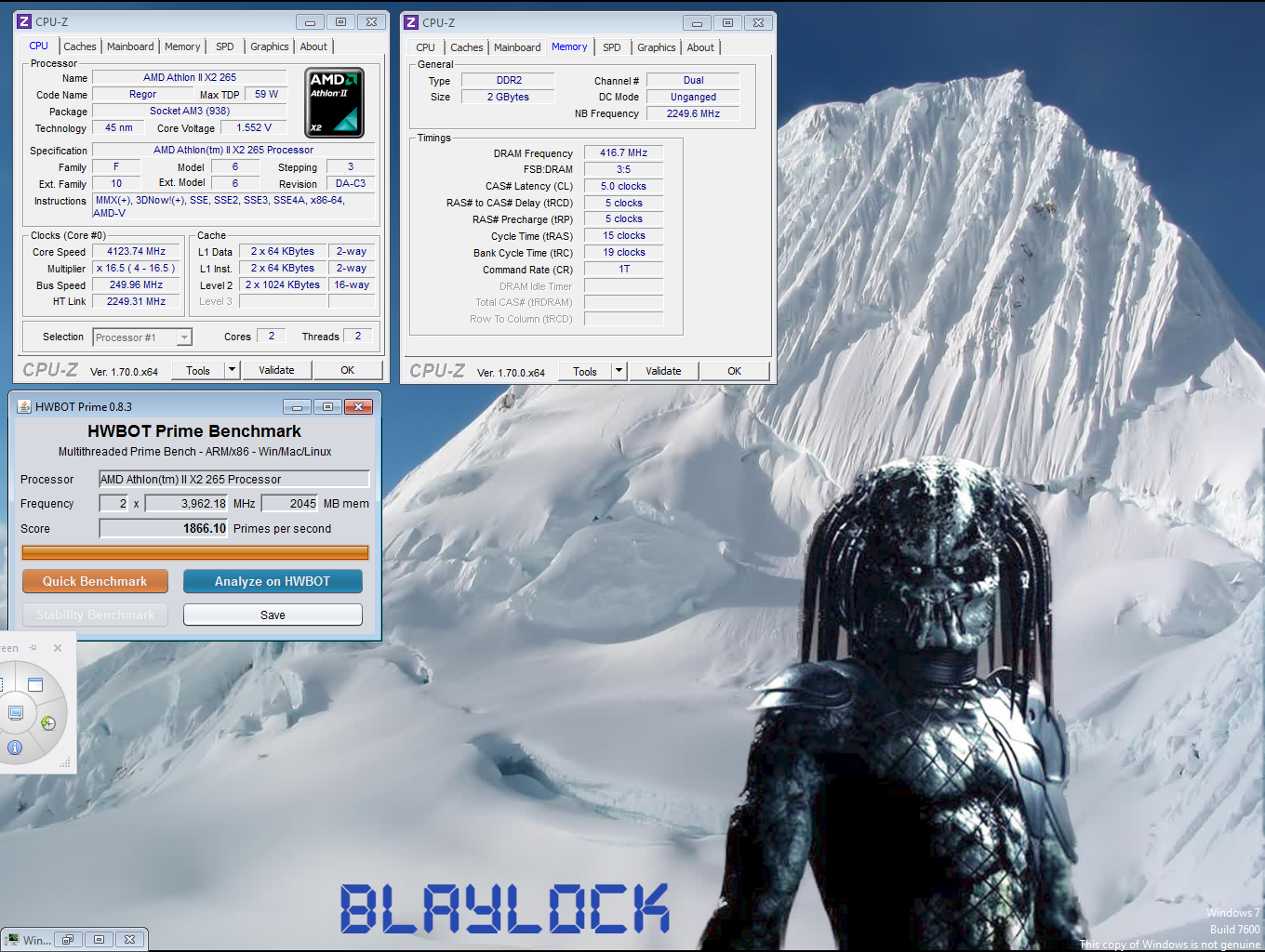Click the memory Type value DDR2
This screenshot has width=1265, height=952.
coord(508,80)
